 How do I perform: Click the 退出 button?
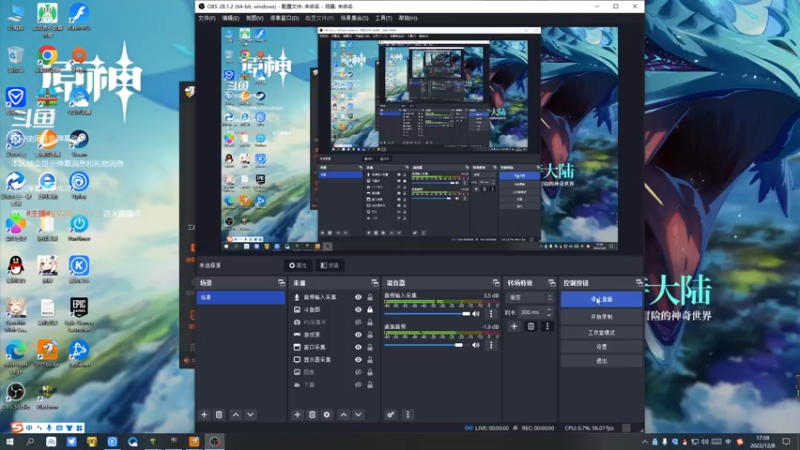[602, 361]
